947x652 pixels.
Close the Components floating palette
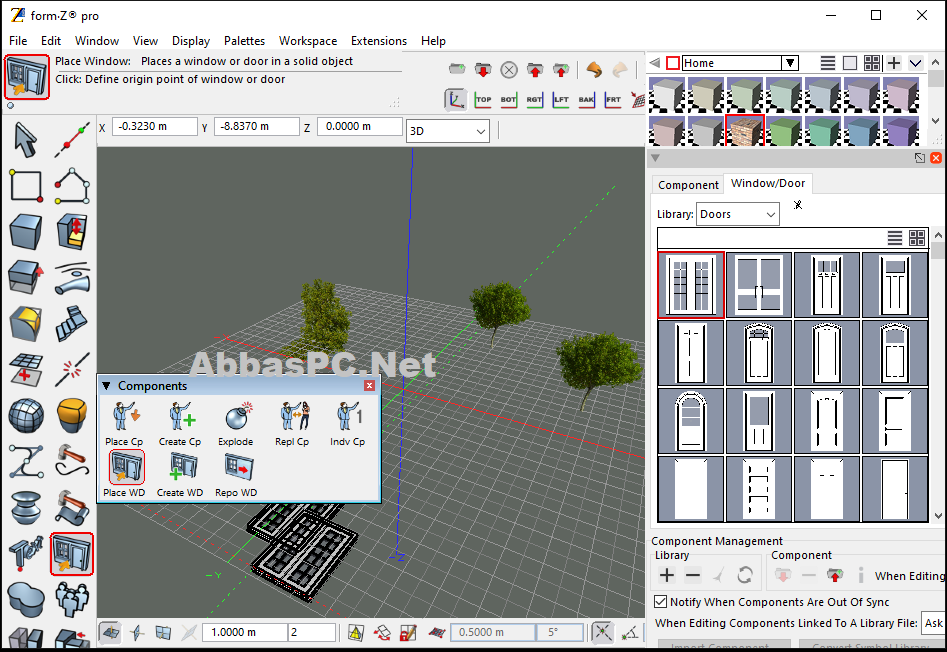(x=369, y=385)
